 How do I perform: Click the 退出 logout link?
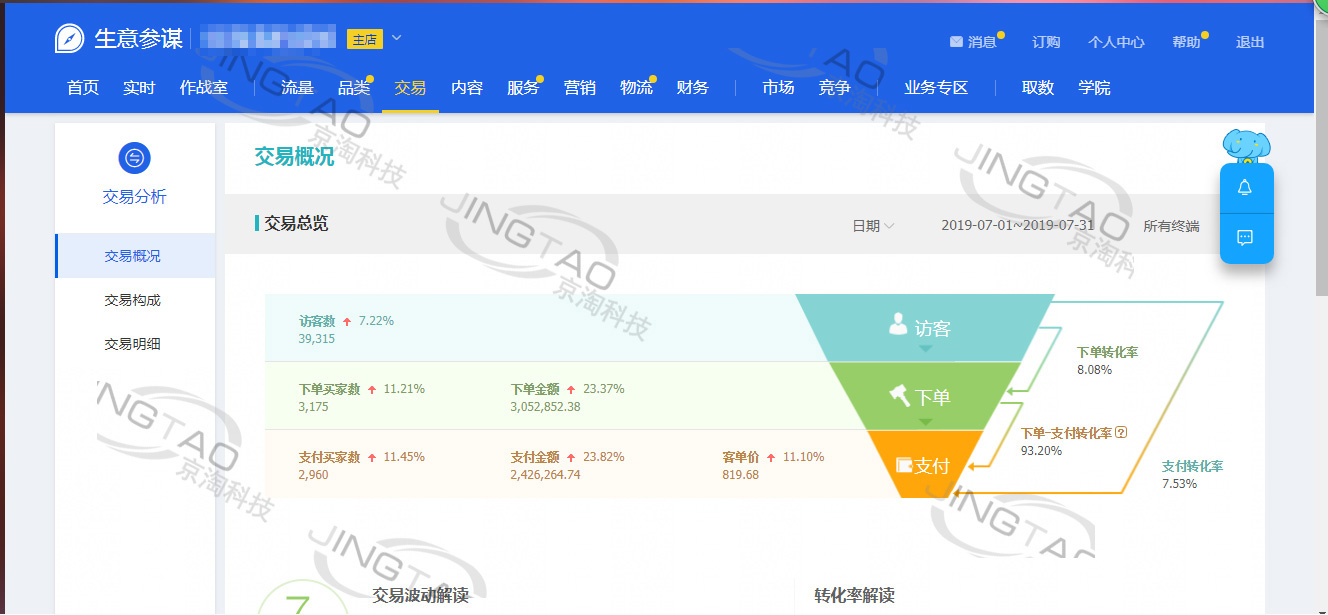pyautogui.click(x=1250, y=42)
